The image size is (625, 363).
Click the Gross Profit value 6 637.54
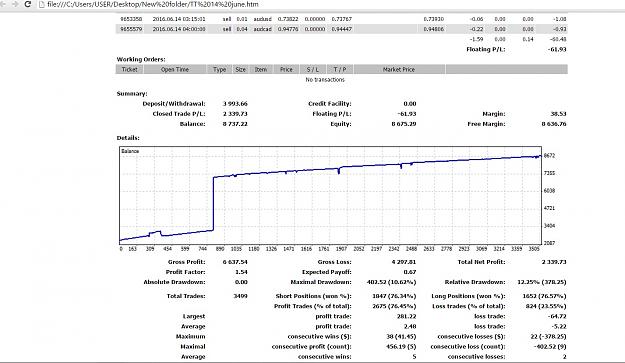pyautogui.click(x=235, y=262)
